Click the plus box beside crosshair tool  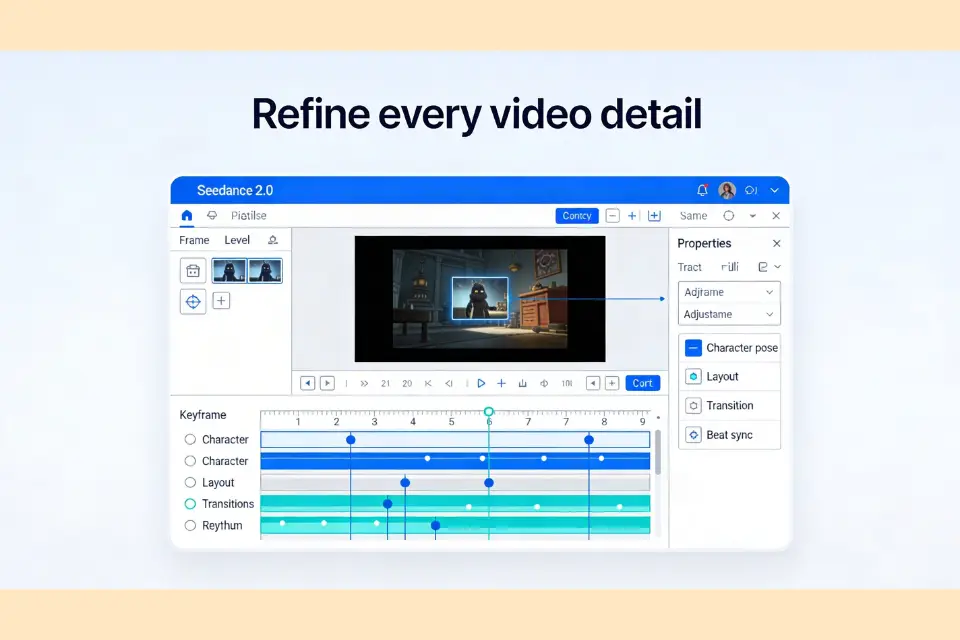[221, 300]
